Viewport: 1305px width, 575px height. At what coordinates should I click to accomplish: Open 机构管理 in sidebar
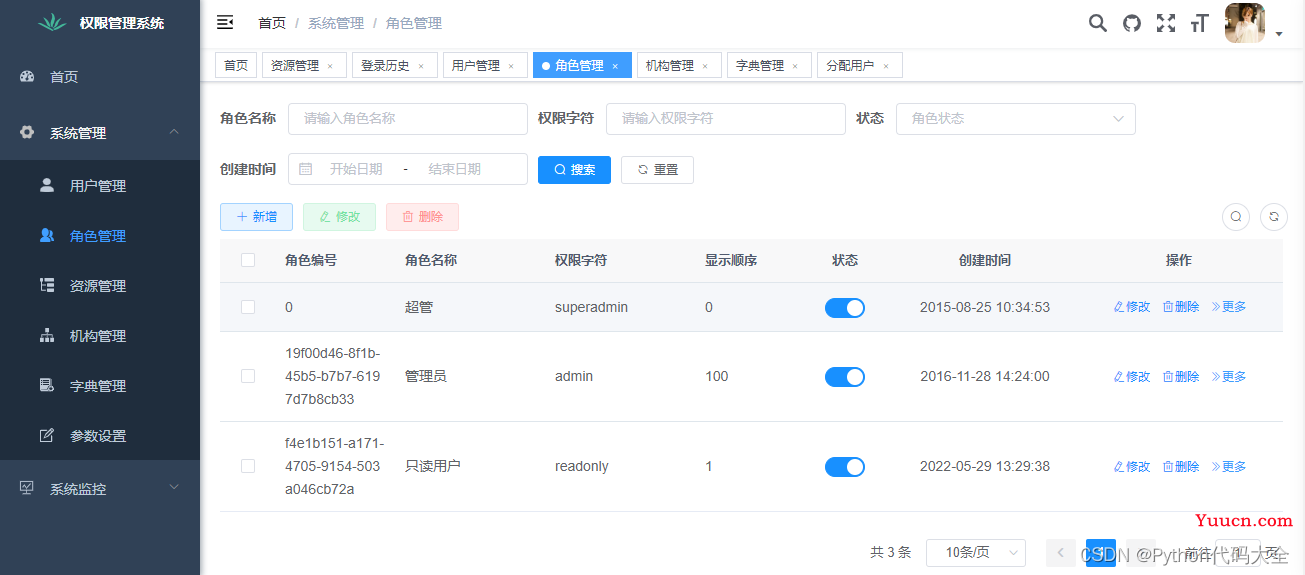pyautogui.click(x=100, y=336)
